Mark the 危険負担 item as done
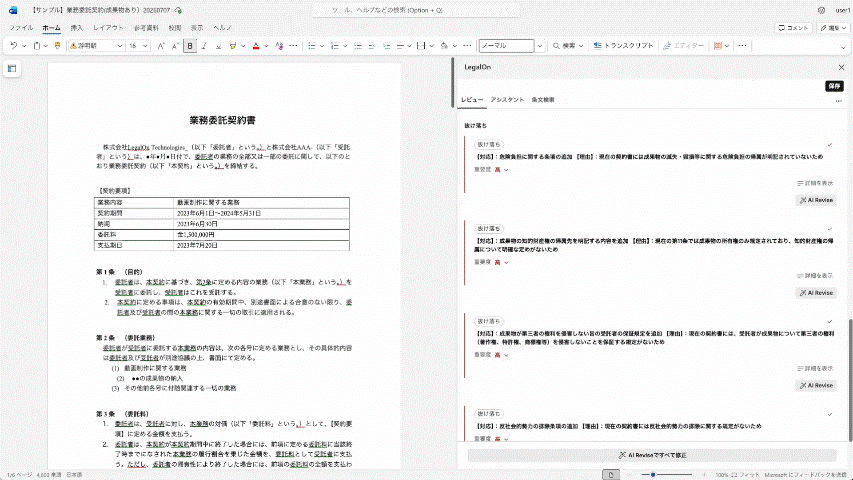Viewport: 853px width, 480px height. pos(830,145)
